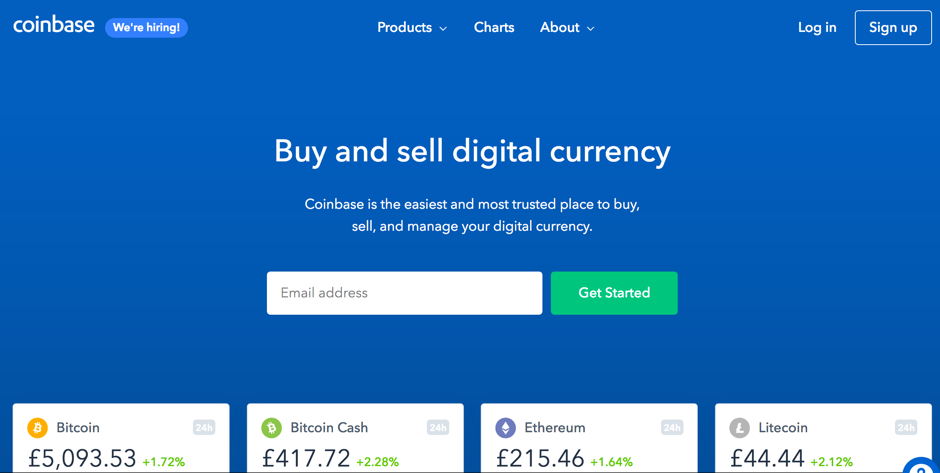Click the green Get Started button

tap(614, 293)
